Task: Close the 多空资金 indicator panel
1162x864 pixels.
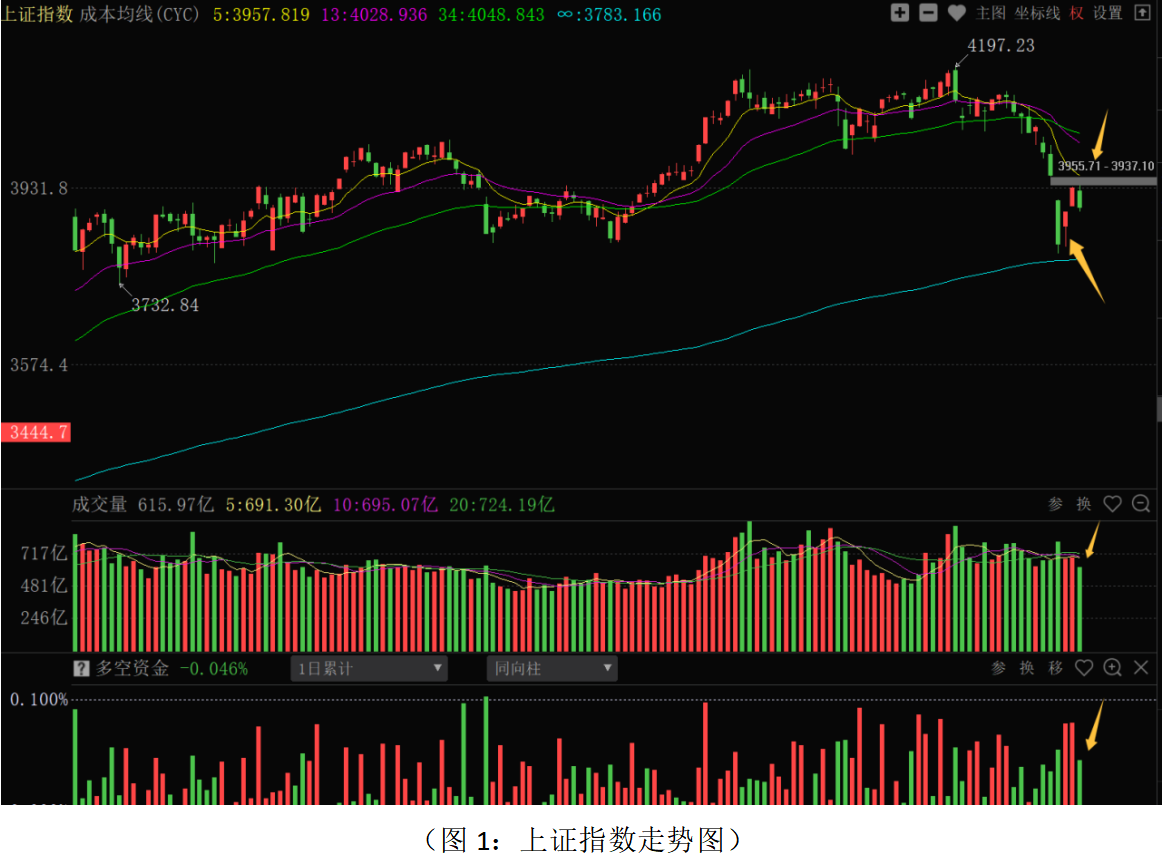Action: coord(1141,668)
